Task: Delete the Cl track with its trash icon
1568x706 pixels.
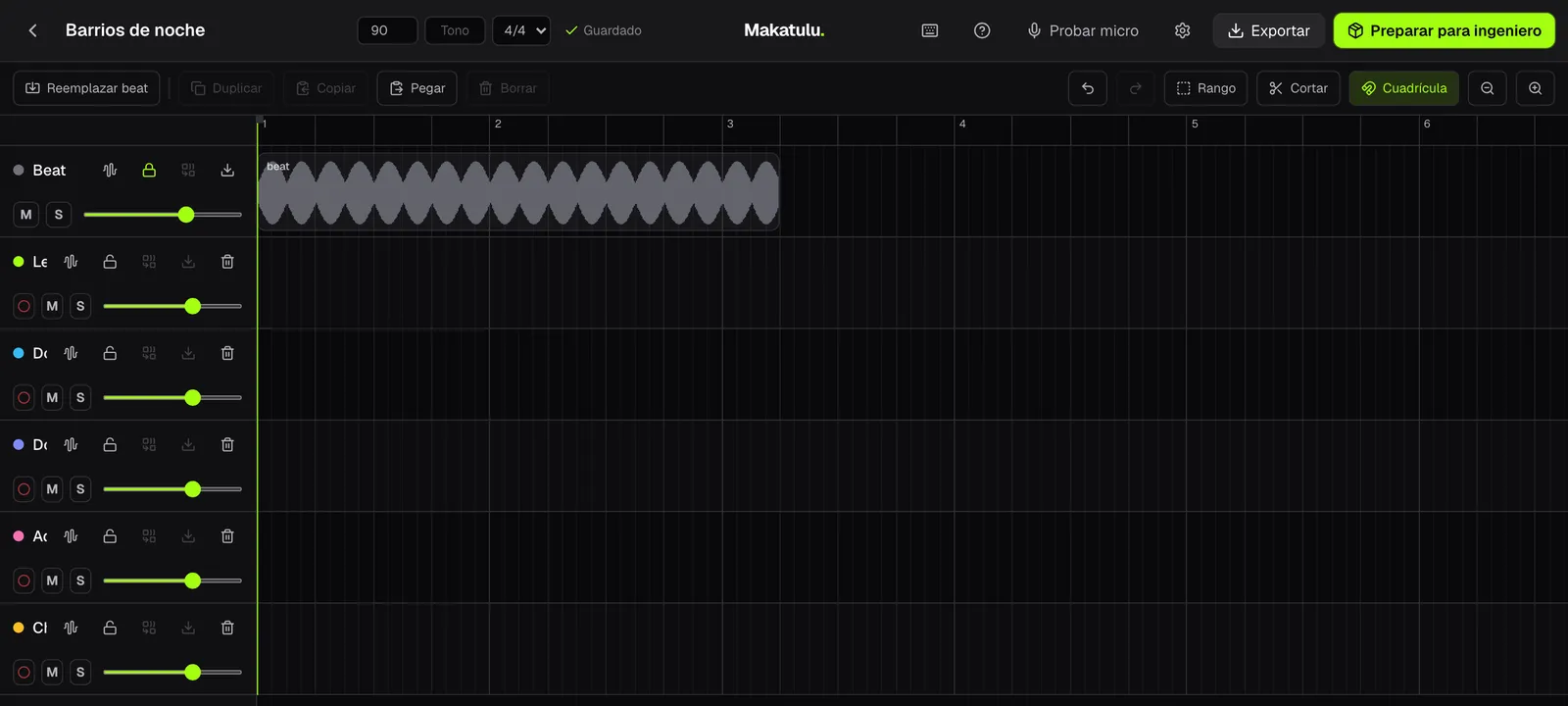Action: coord(227,628)
